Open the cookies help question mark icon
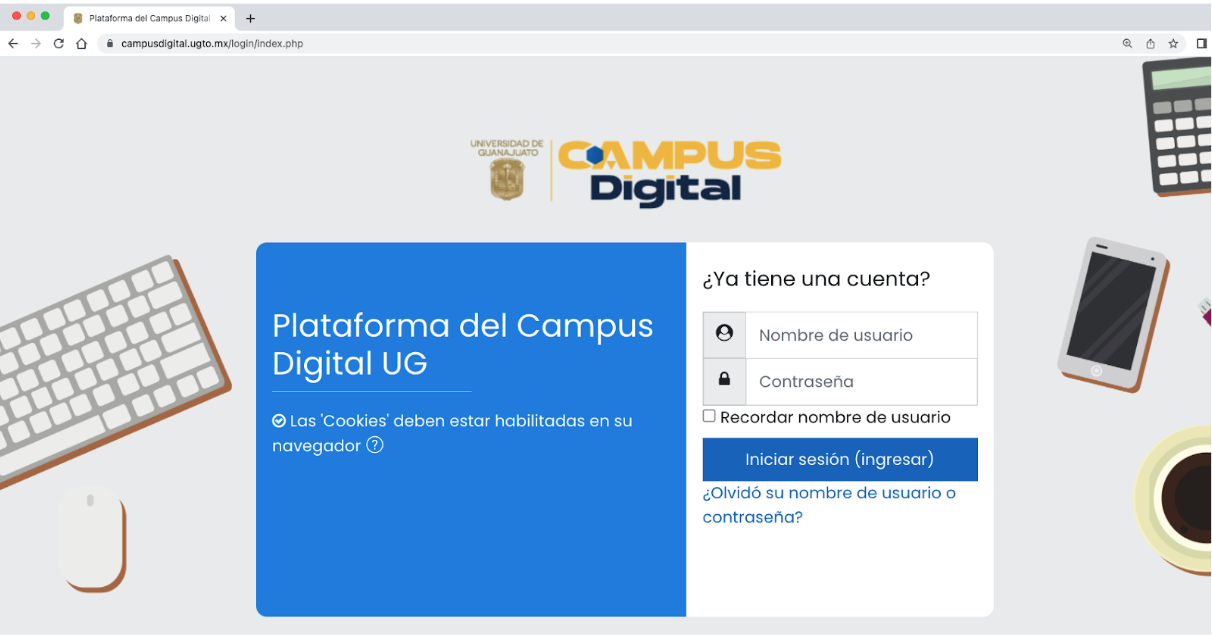This screenshot has height=635, width=1212. click(375, 445)
